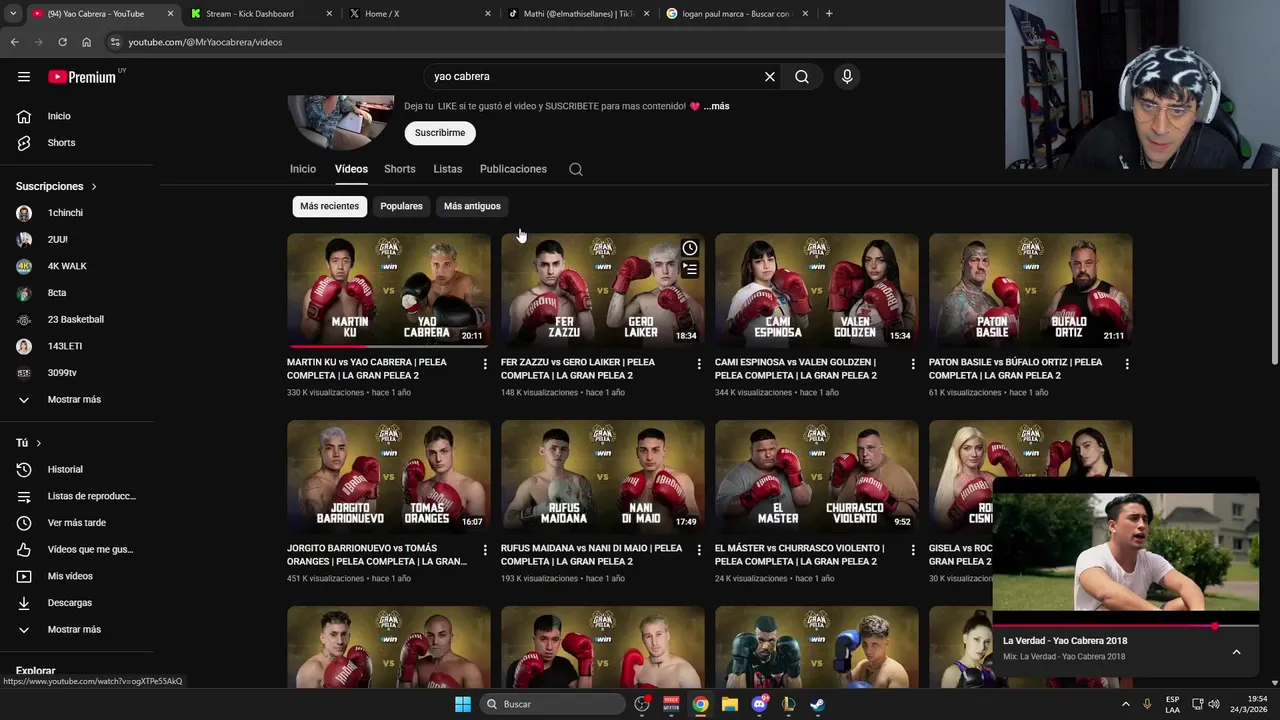Play Martin Ku vs Yao Cabrera thumbnail
This screenshot has width=1280, height=720.
click(389, 290)
